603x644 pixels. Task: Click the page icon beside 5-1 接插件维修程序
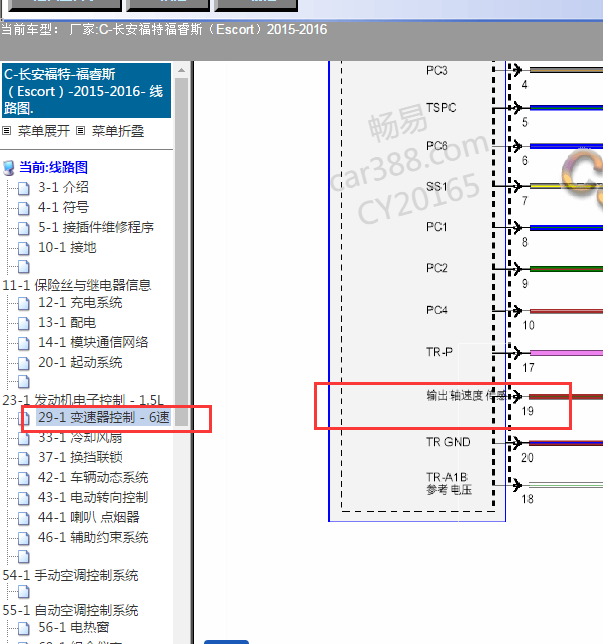pos(24,228)
